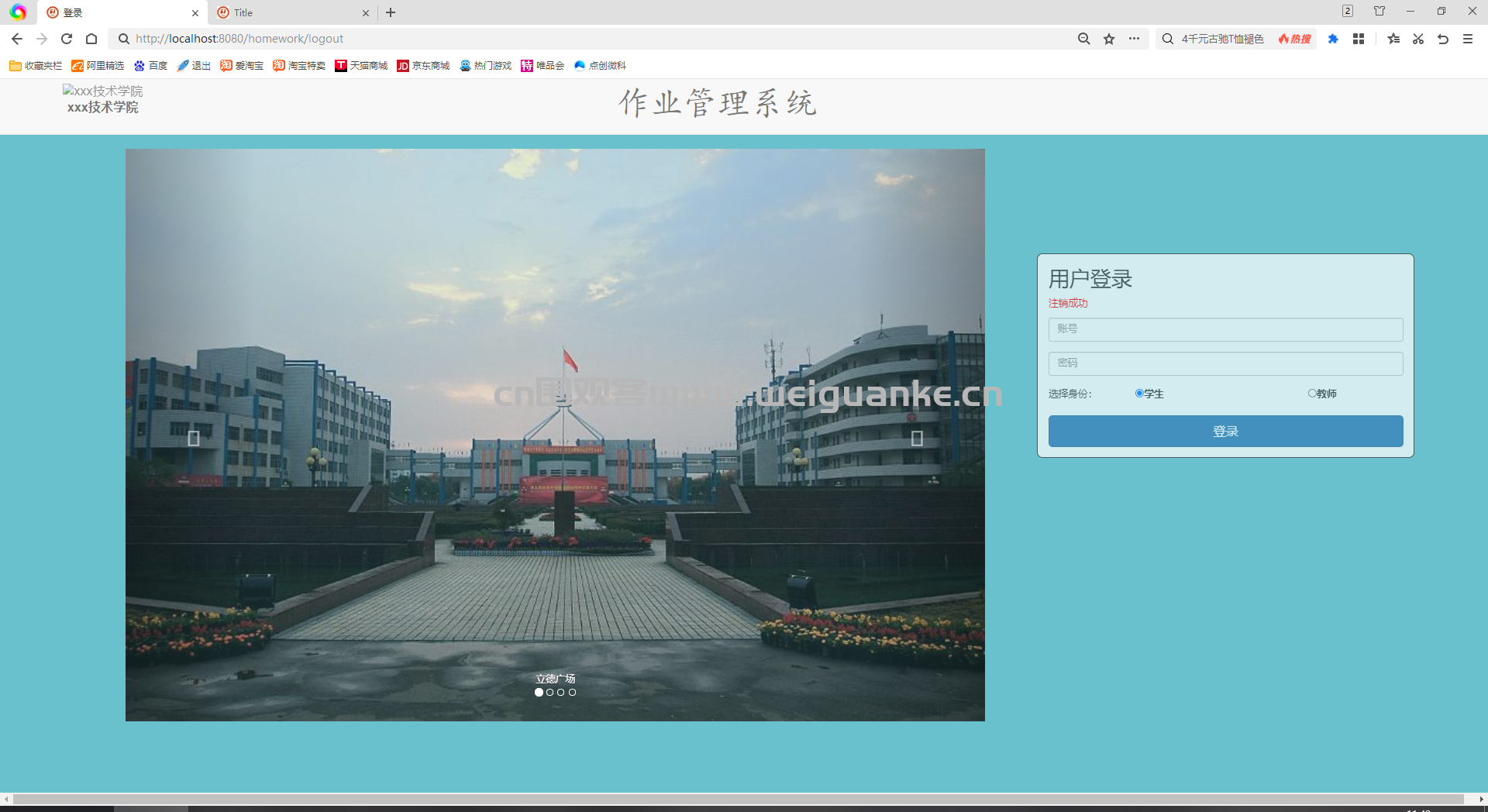
Task: Open the apps grid icon in toolbar
Action: pos(1359,39)
